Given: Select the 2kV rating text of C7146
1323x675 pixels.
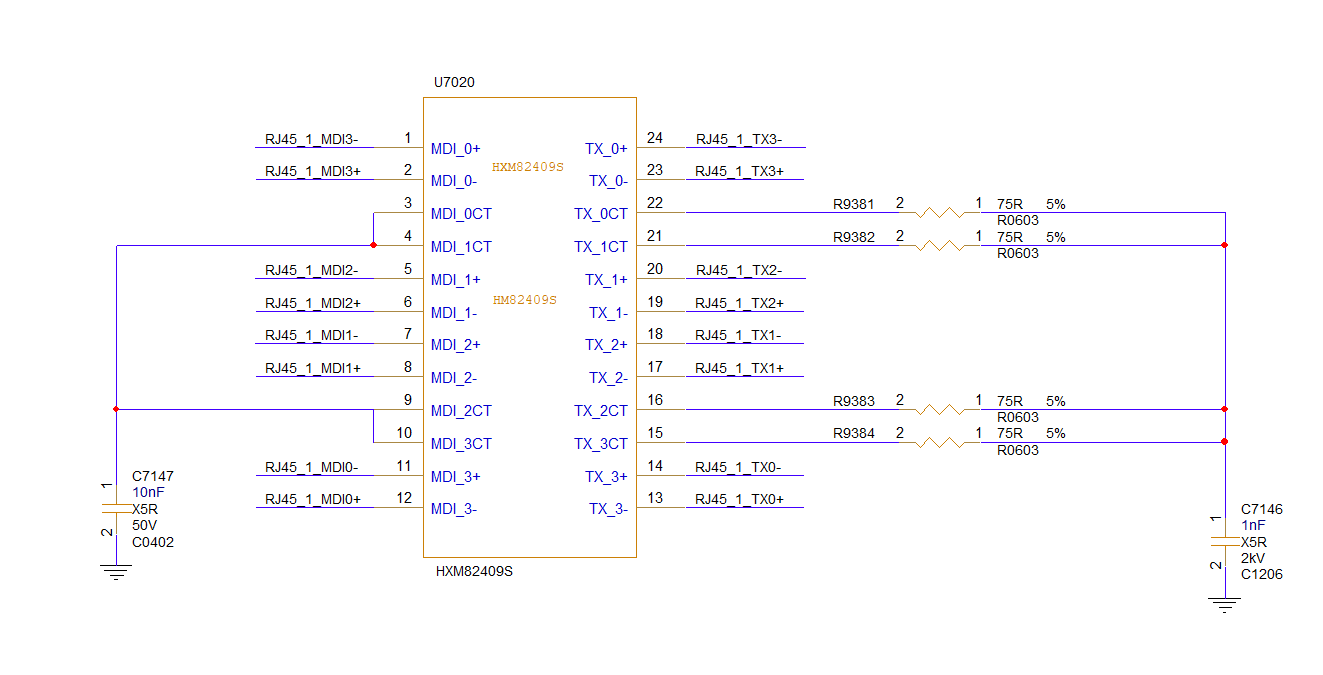Looking at the screenshot, I should pos(1253,558).
